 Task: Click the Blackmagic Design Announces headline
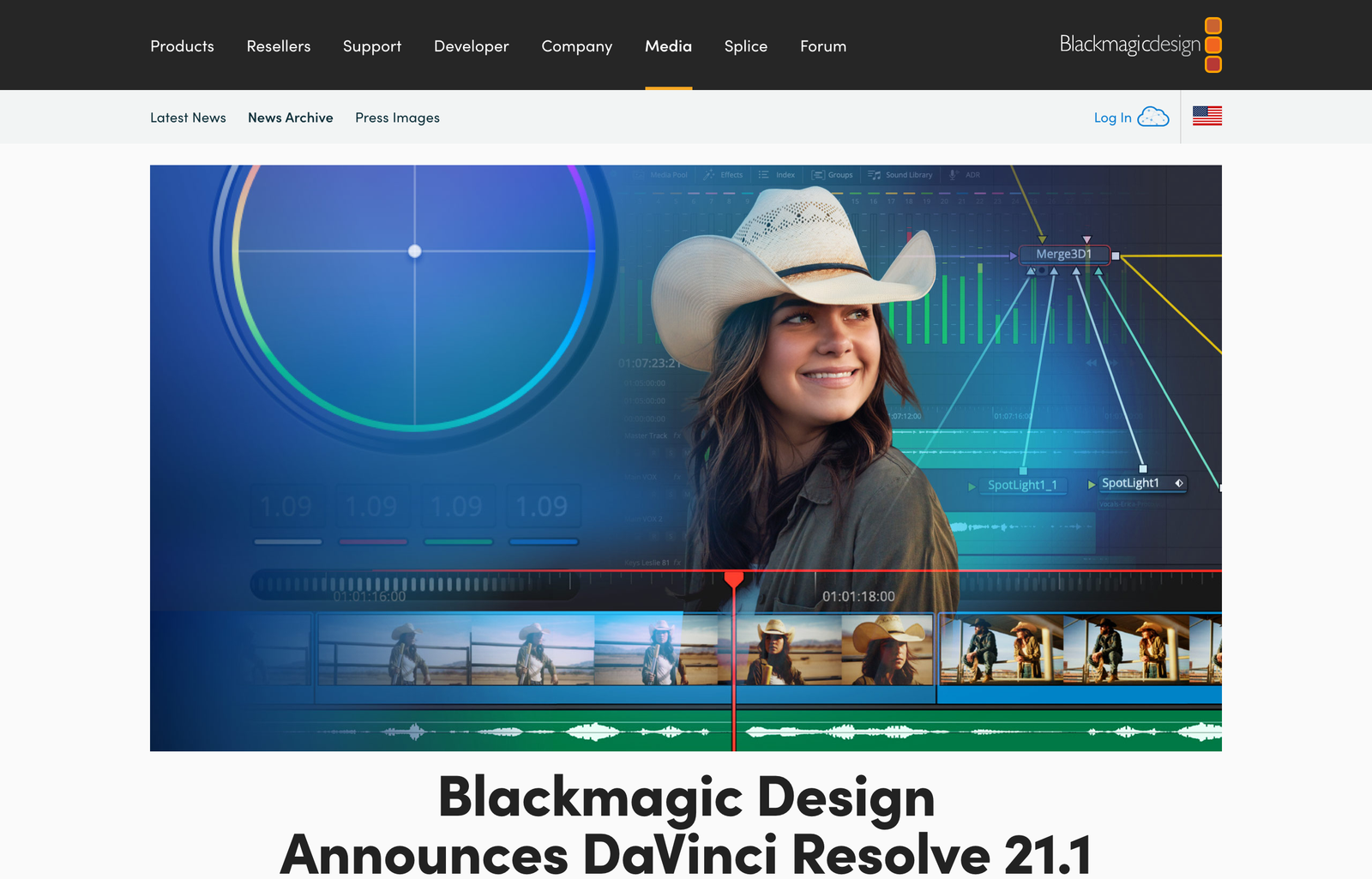[686, 825]
